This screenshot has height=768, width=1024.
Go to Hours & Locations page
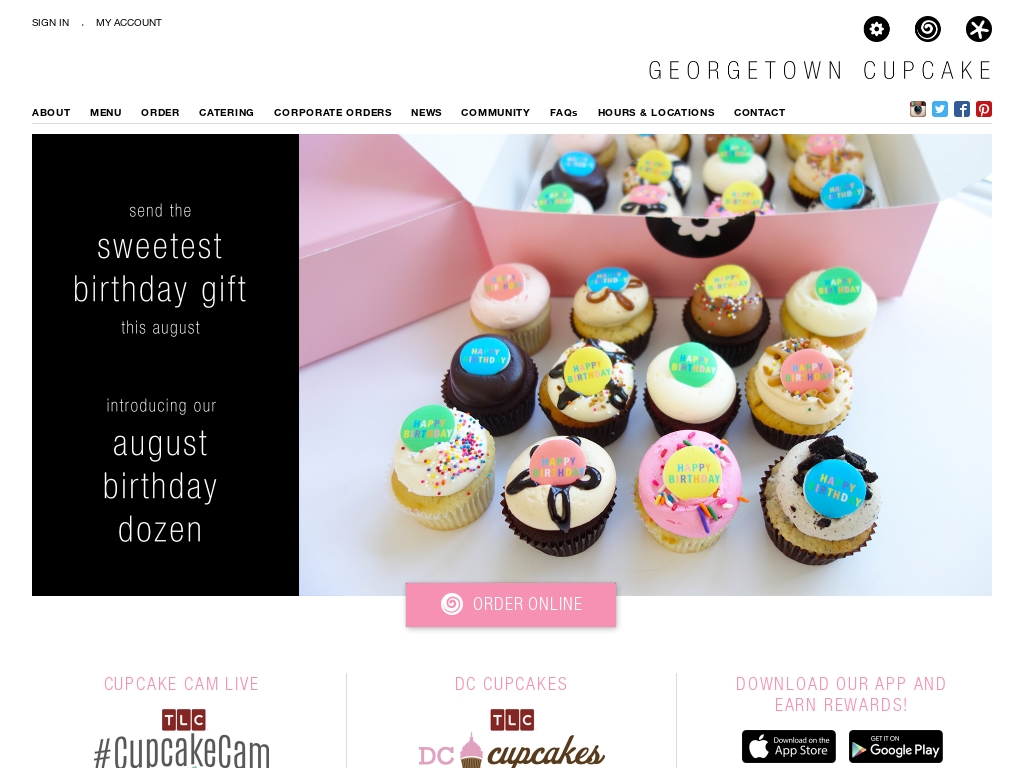[x=656, y=112]
